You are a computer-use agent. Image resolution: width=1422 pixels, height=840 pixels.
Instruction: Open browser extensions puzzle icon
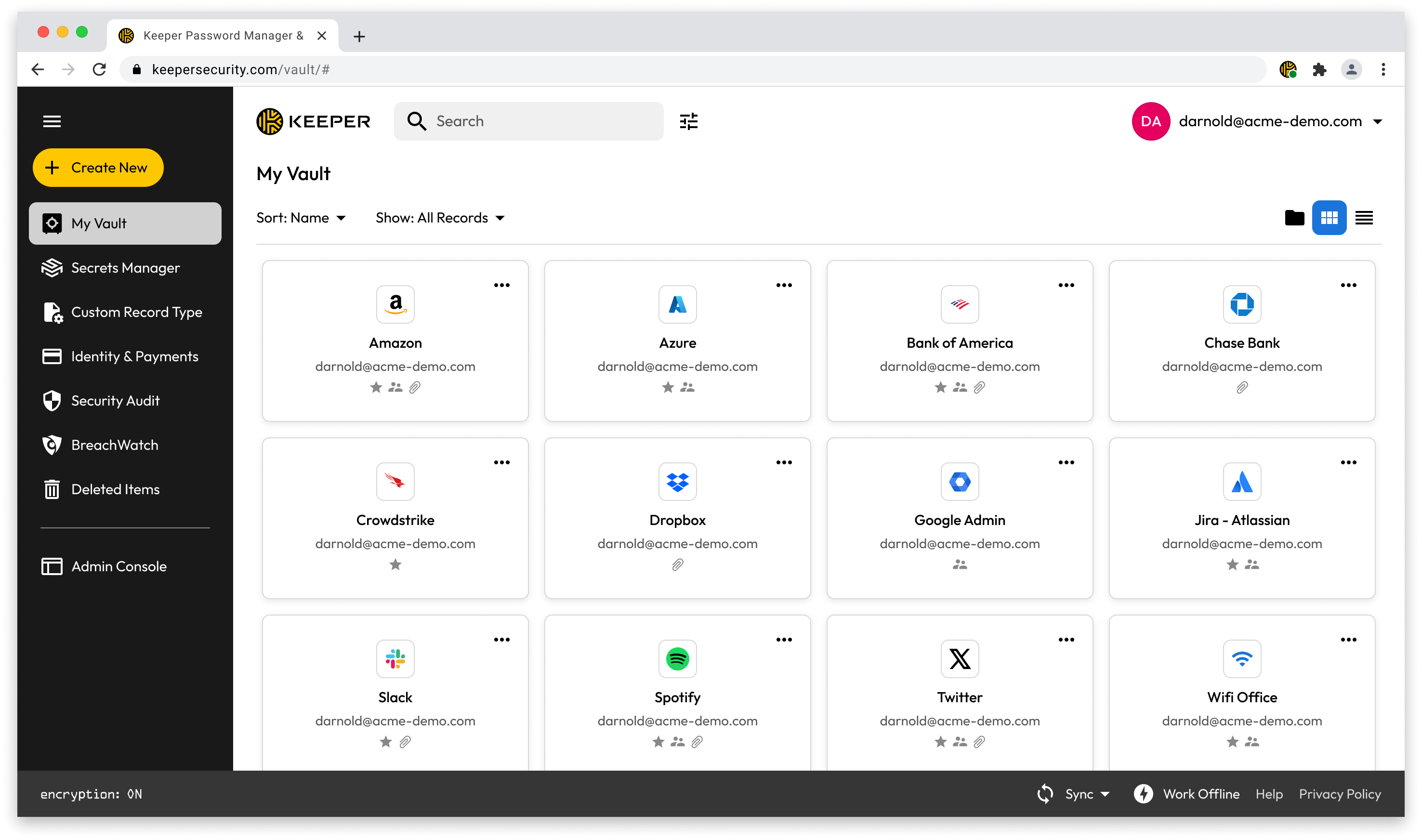tap(1319, 69)
